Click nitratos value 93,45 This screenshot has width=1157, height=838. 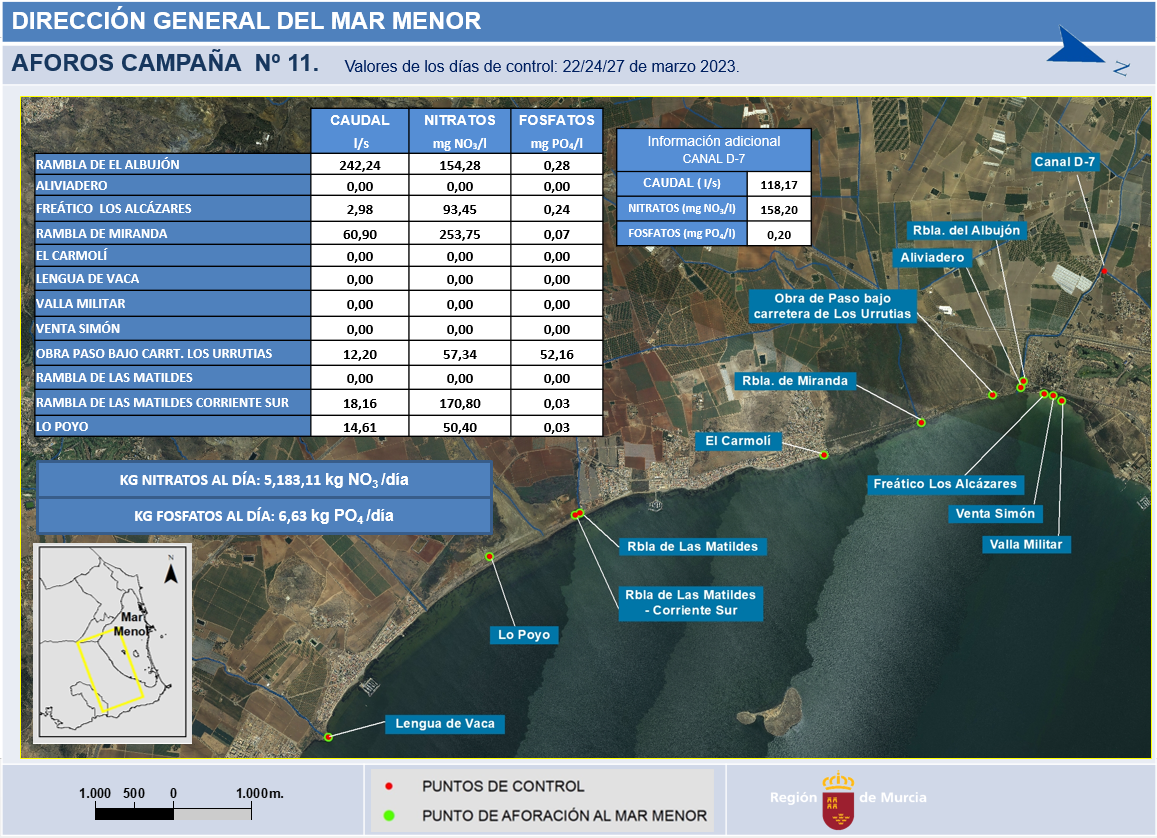[x=460, y=210]
